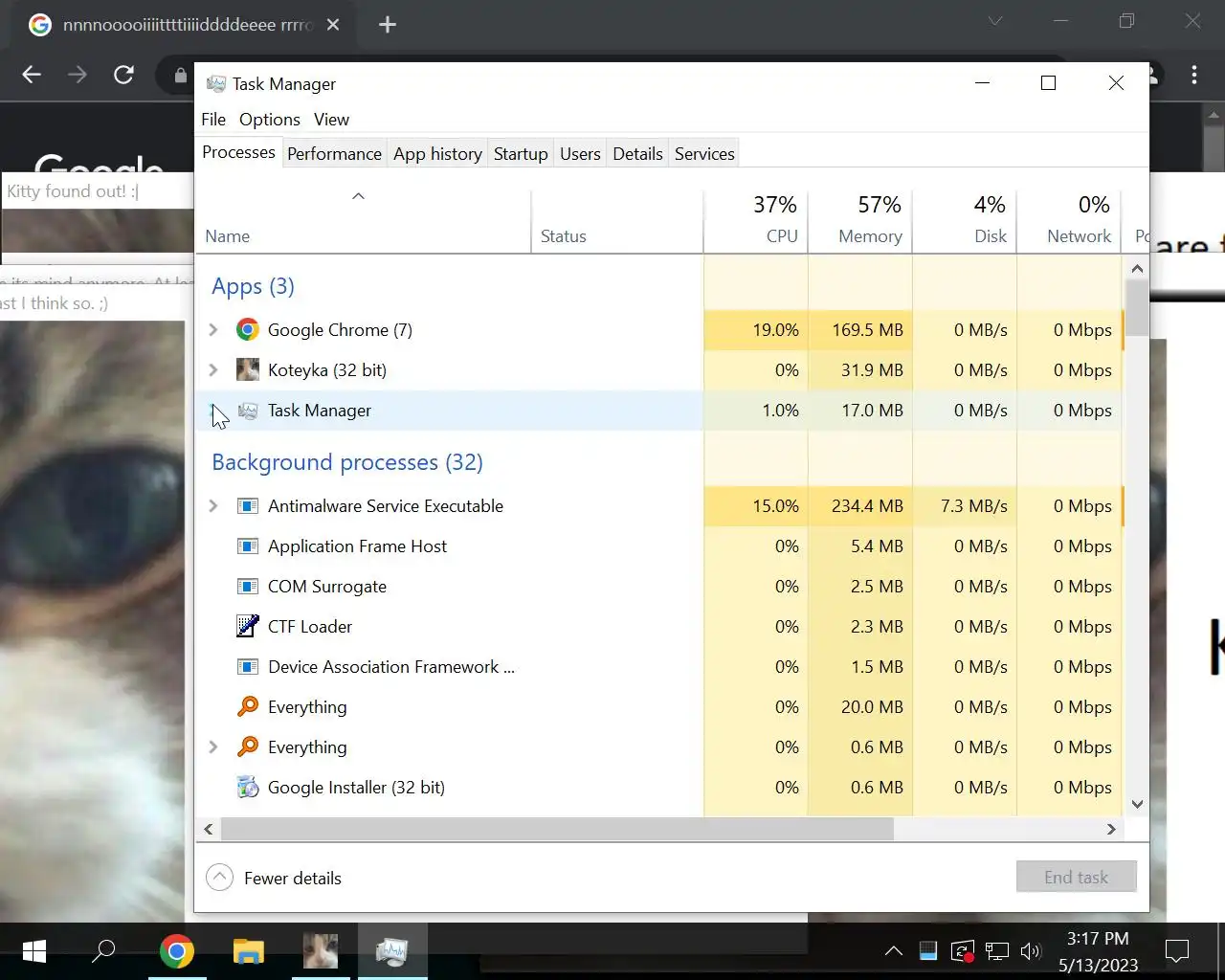The height and width of the screenshot is (980, 1225).
Task: Open a new tab in Chrome
Action: coord(388,25)
